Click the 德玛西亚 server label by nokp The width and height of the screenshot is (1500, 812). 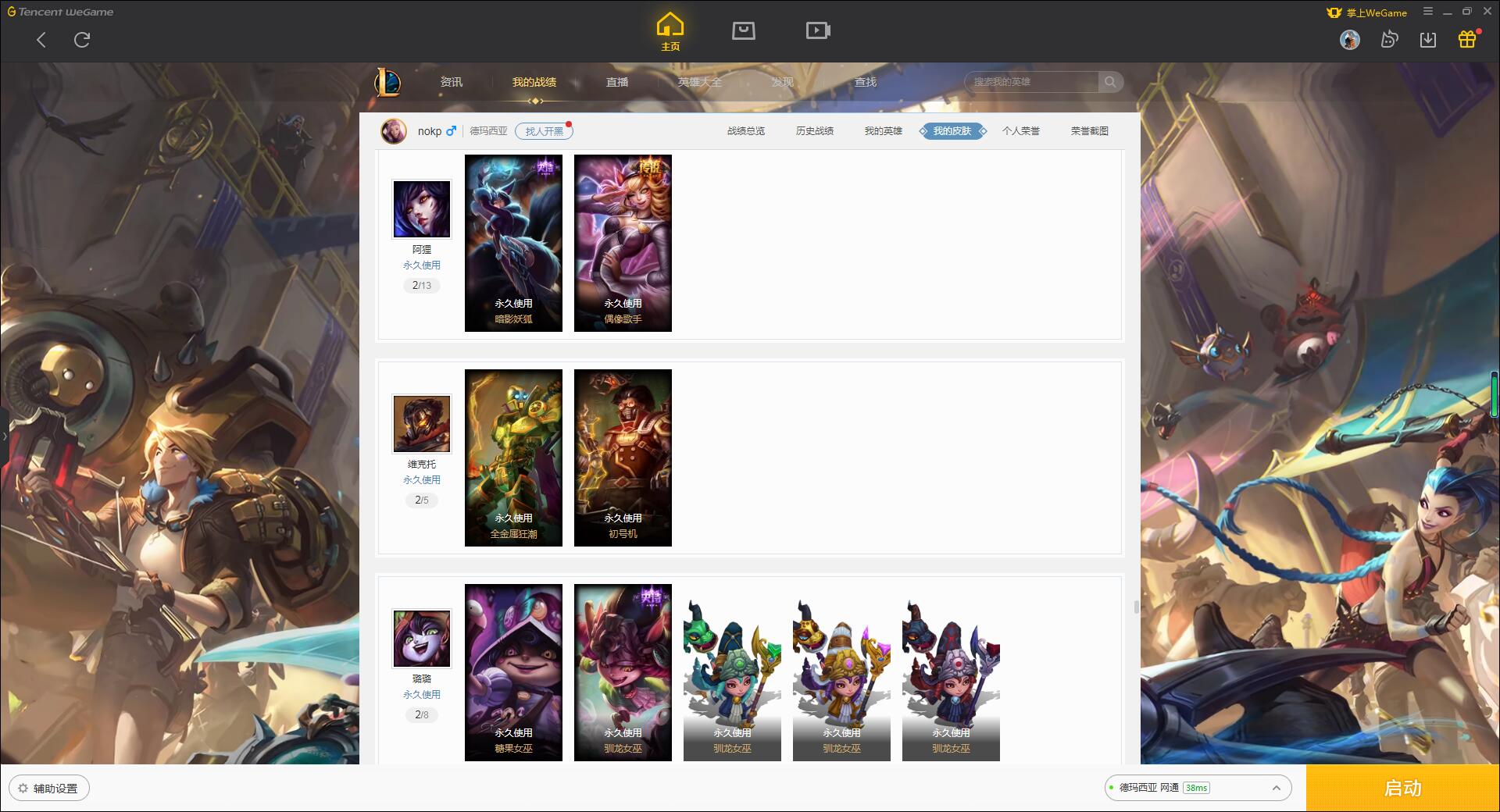click(x=488, y=131)
